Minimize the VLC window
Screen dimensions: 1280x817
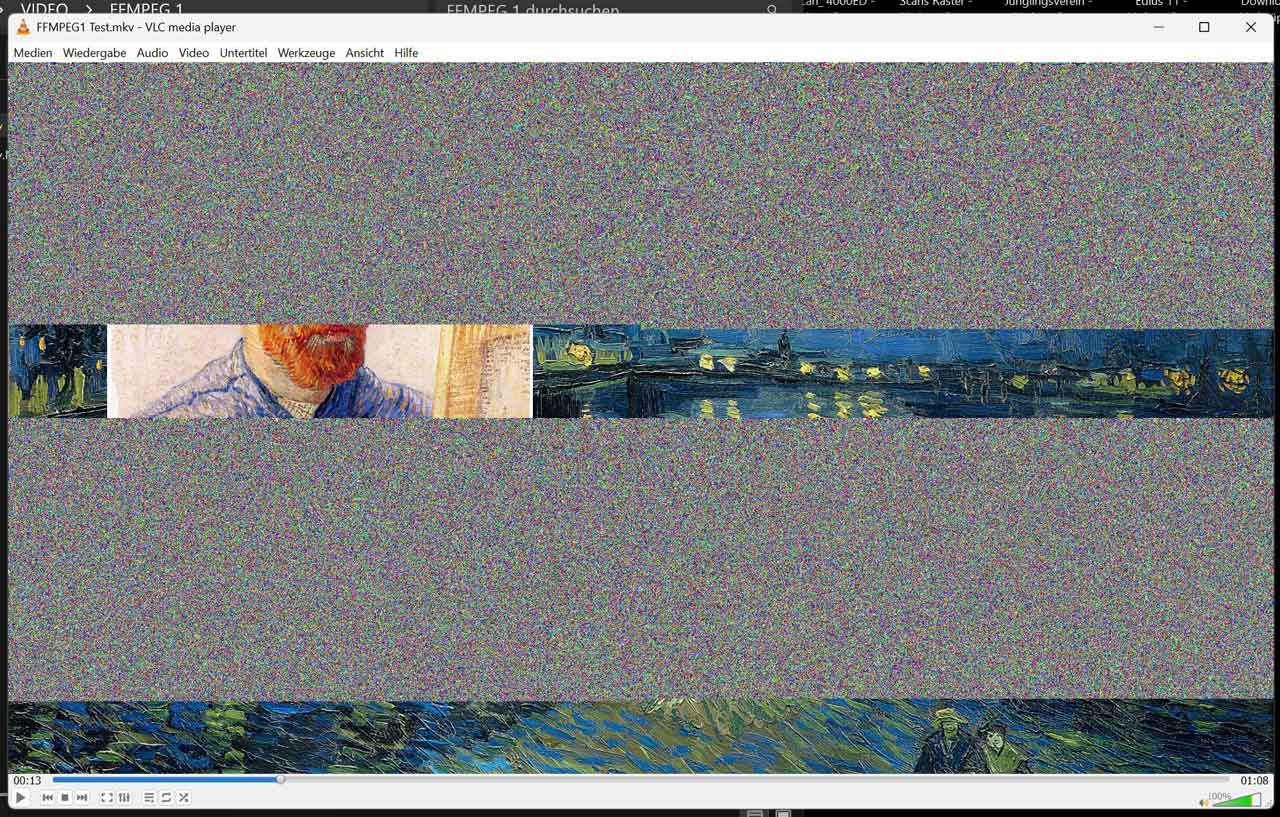tap(1159, 27)
